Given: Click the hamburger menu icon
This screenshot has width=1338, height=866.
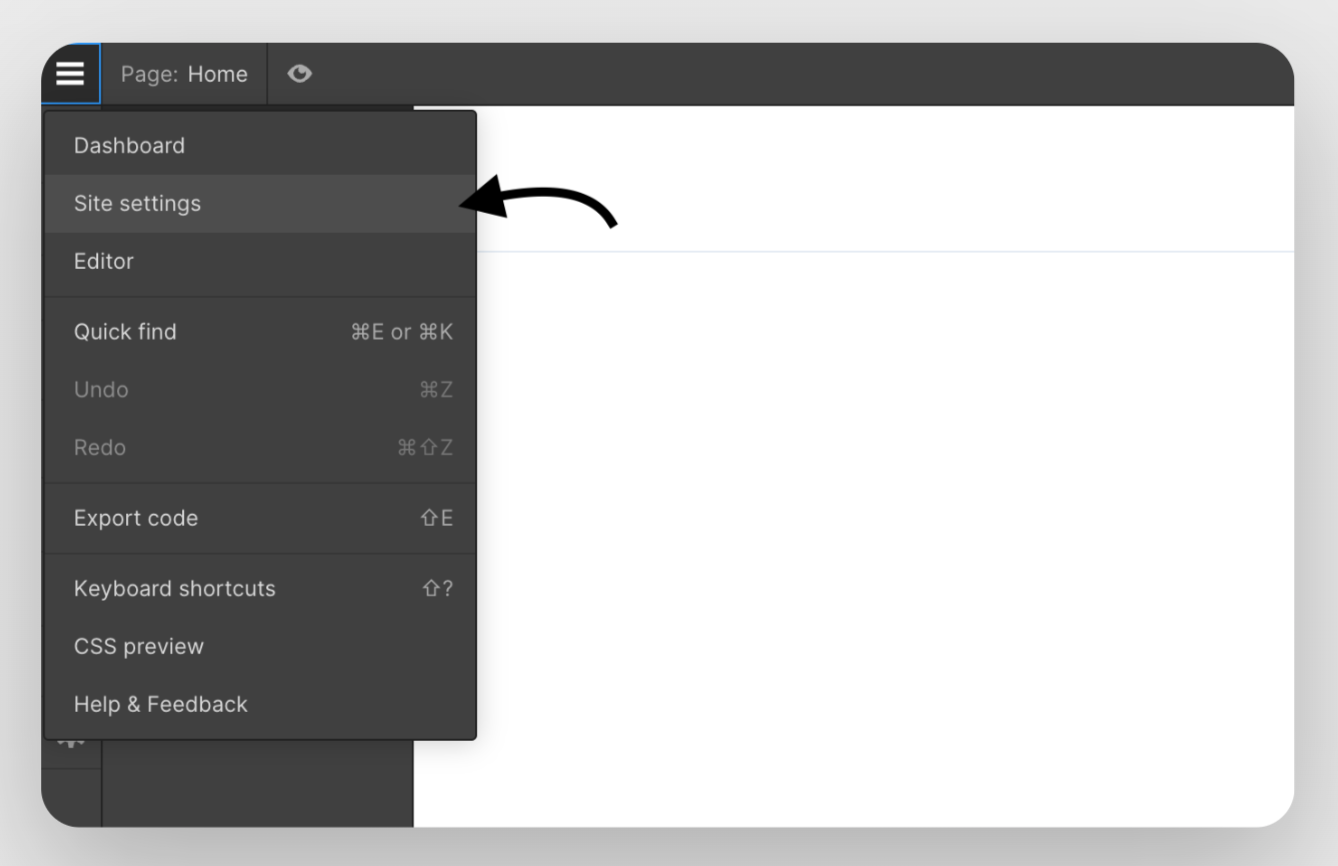Looking at the screenshot, I should pos(70,74).
